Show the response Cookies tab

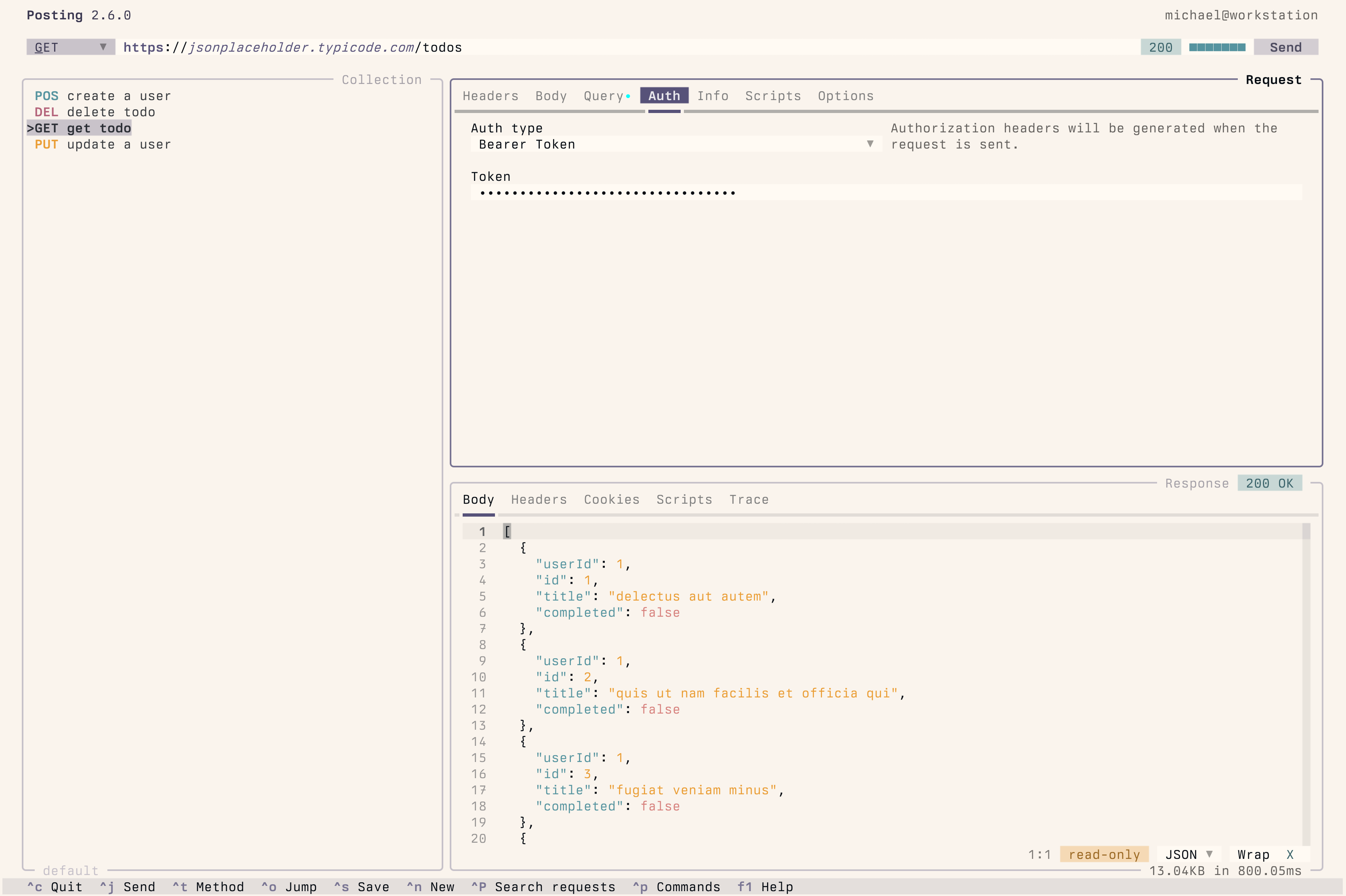[x=612, y=499]
